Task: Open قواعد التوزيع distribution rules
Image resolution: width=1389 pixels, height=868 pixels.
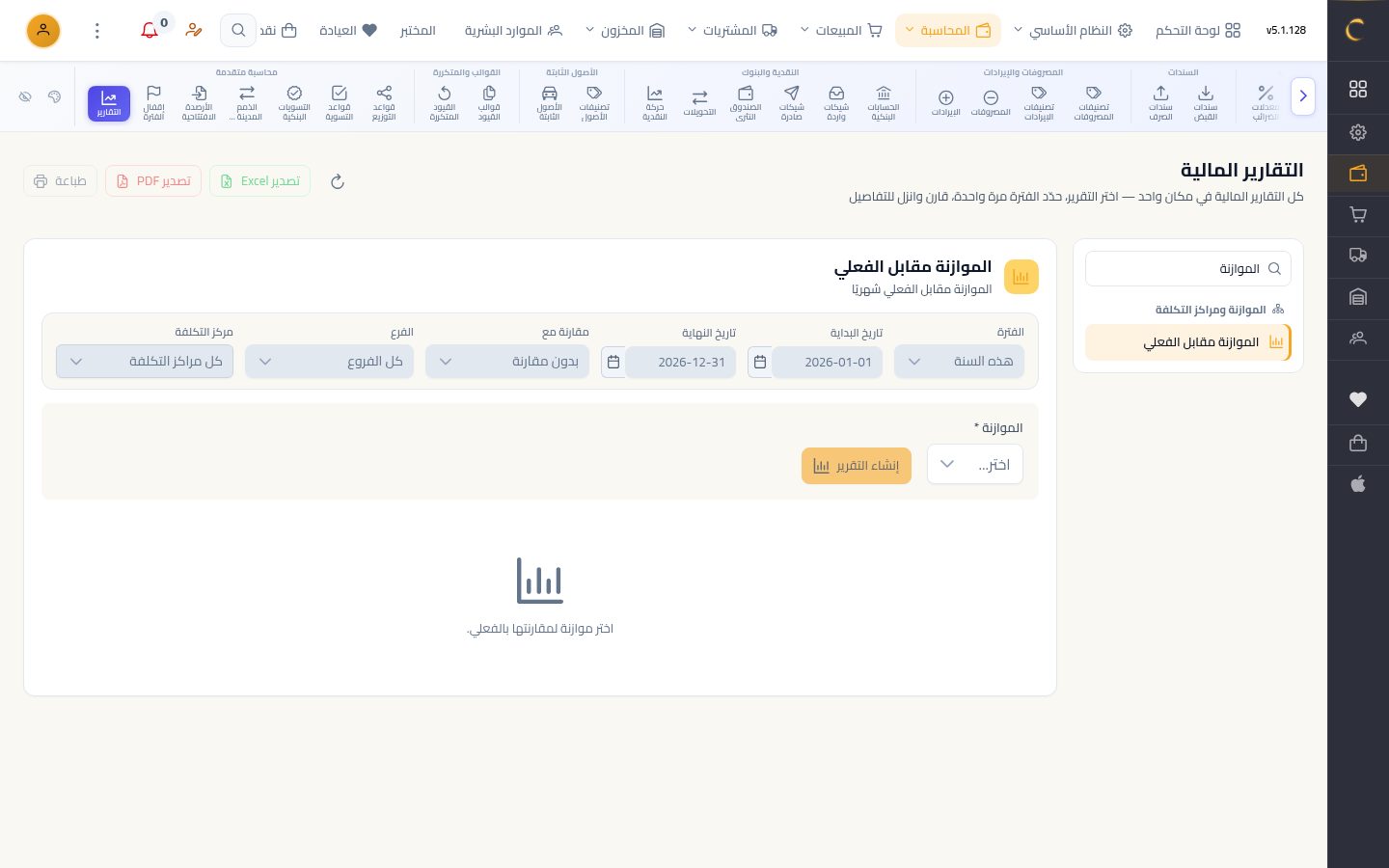Action: (x=384, y=103)
